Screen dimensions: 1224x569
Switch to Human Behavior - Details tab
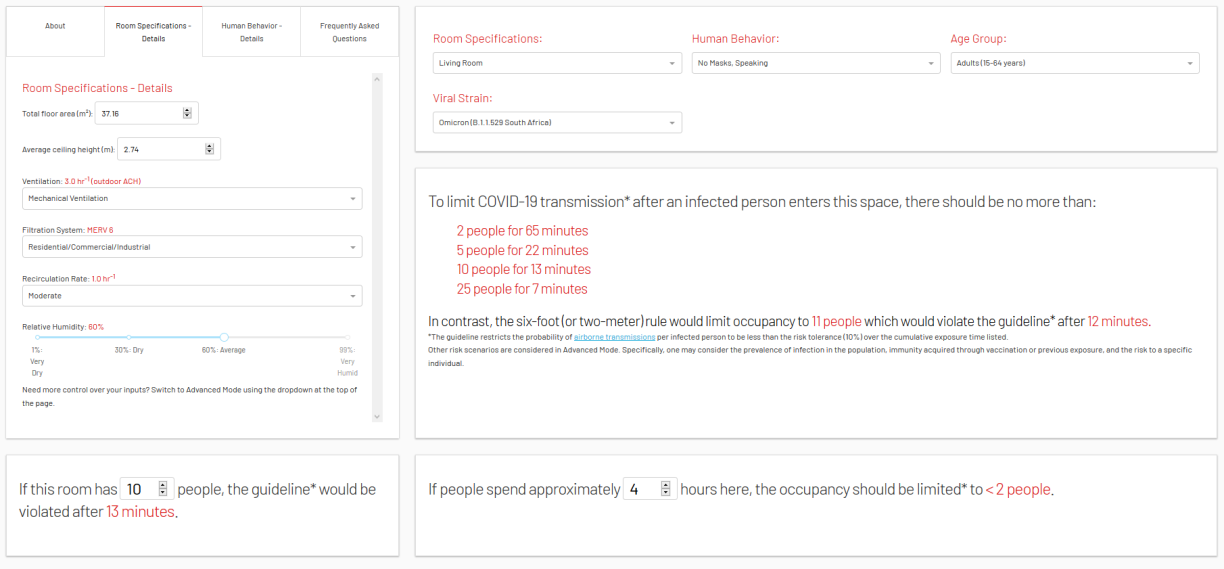[251, 32]
